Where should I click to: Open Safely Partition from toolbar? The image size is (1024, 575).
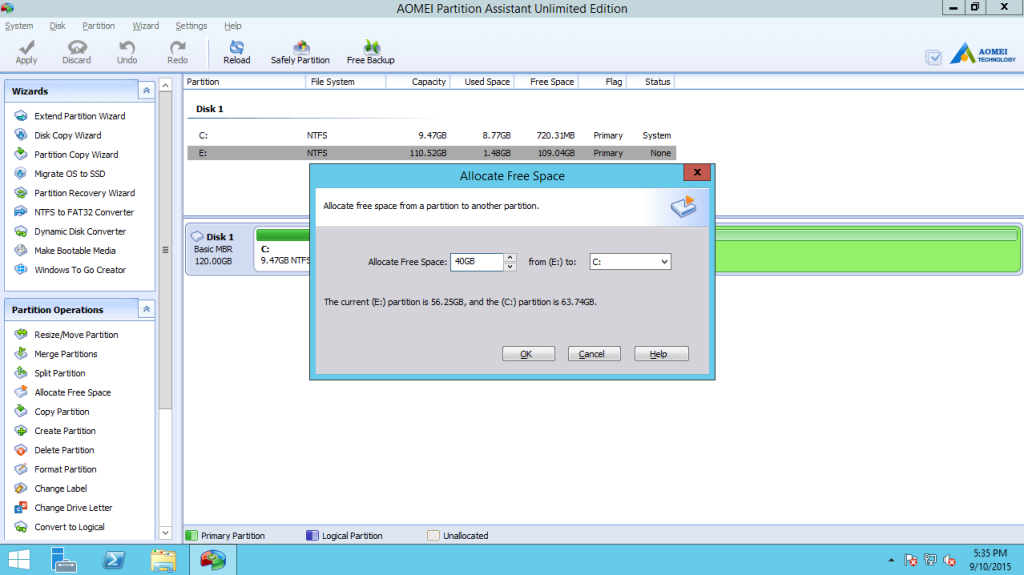click(300, 52)
